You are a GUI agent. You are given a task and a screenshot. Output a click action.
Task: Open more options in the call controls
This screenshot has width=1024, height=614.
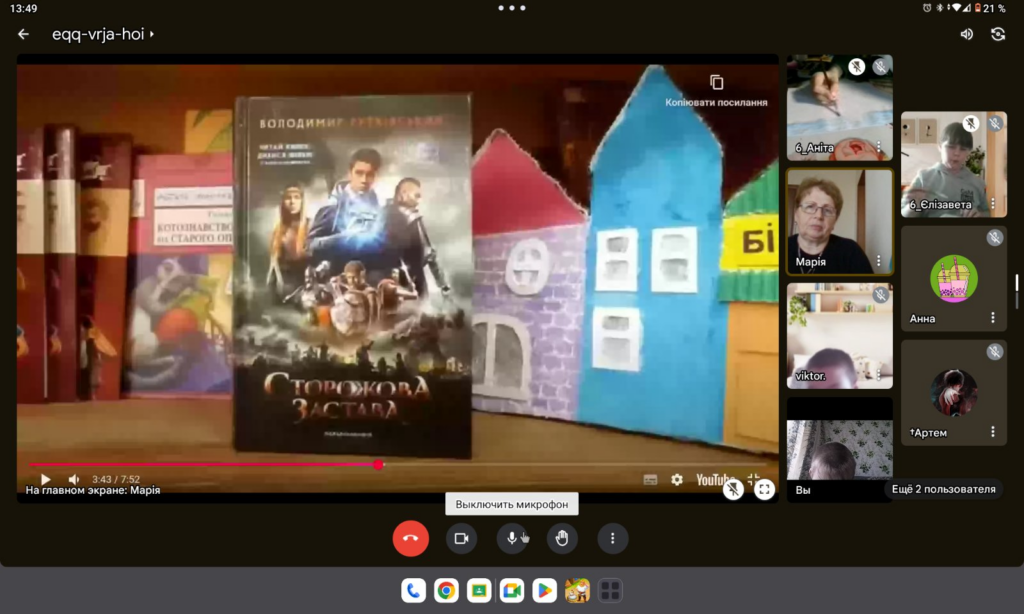pyautogui.click(x=612, y=538)
